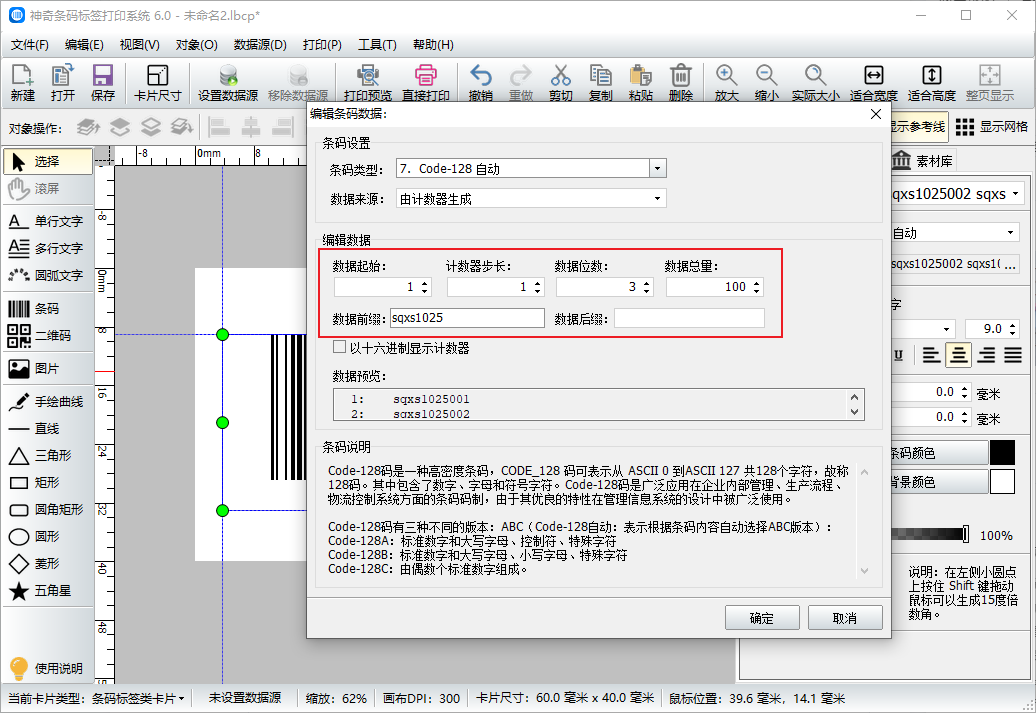Click the 保存 (Save) toolbar icon
Viewport: 1036px width, 713px height.
pyautogui.click(x=102, y=83)
